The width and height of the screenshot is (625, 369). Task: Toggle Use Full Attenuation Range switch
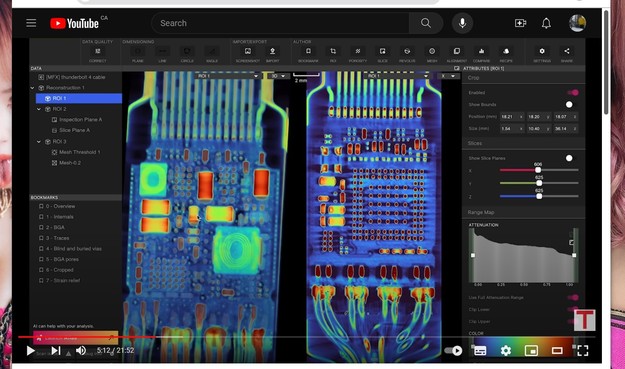click(x=573, y=297)
